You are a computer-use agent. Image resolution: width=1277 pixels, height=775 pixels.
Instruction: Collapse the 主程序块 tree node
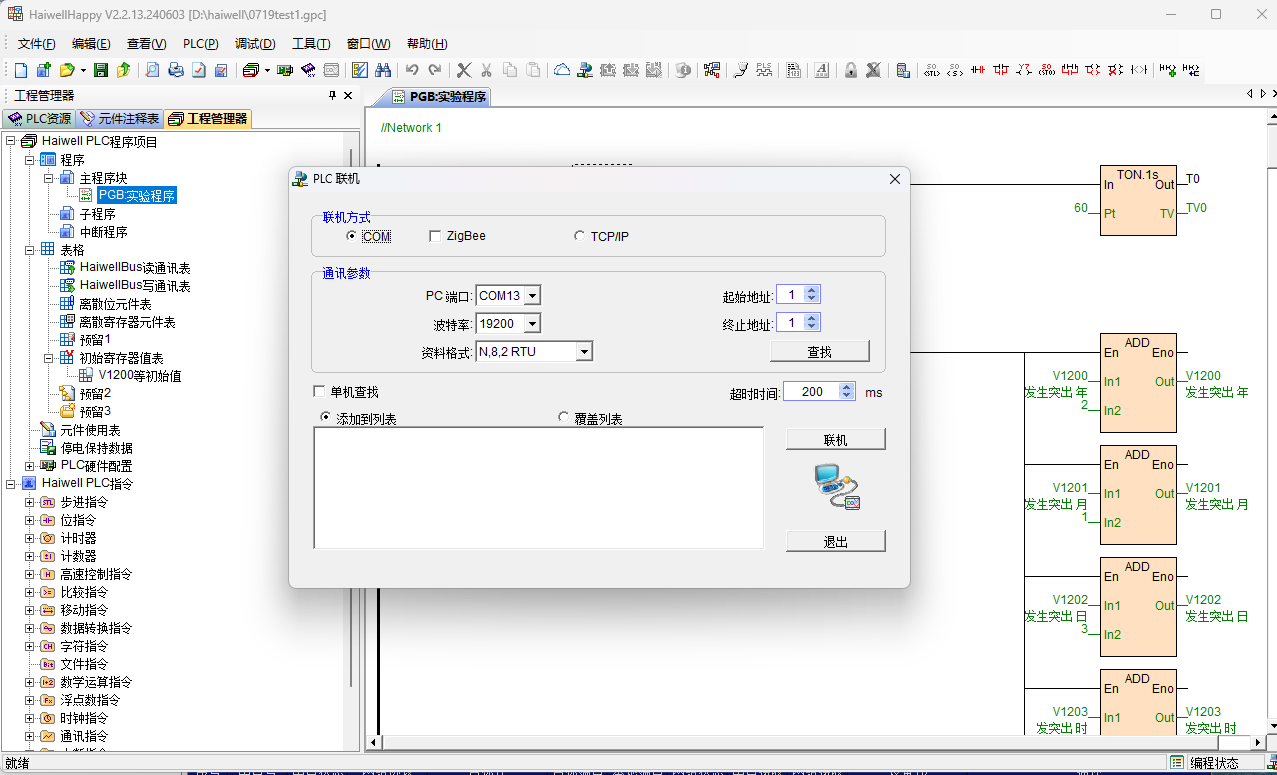coord(49,177)
